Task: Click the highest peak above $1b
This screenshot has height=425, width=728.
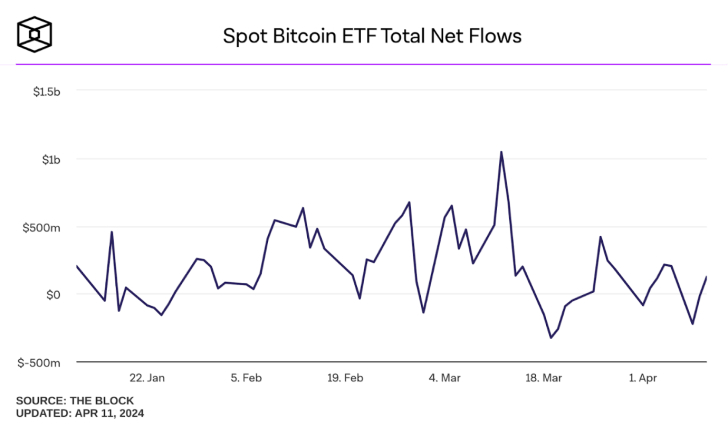Action: click(x=501, y=152)
